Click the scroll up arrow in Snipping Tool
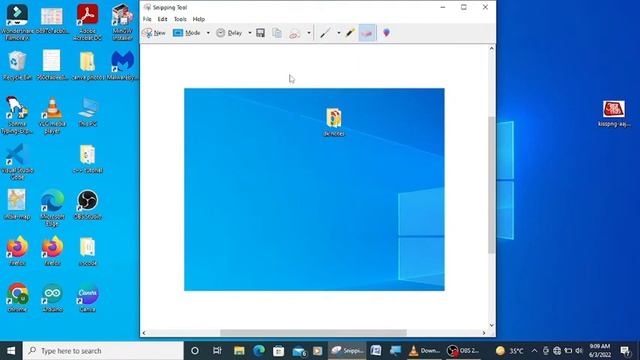640x360 pixels. (x=491, y=48)
